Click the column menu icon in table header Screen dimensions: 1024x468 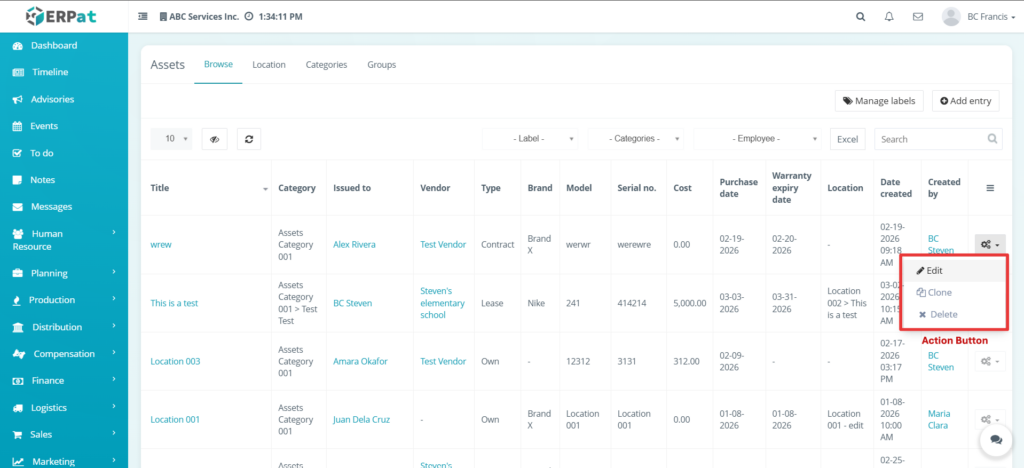[990, 188]
